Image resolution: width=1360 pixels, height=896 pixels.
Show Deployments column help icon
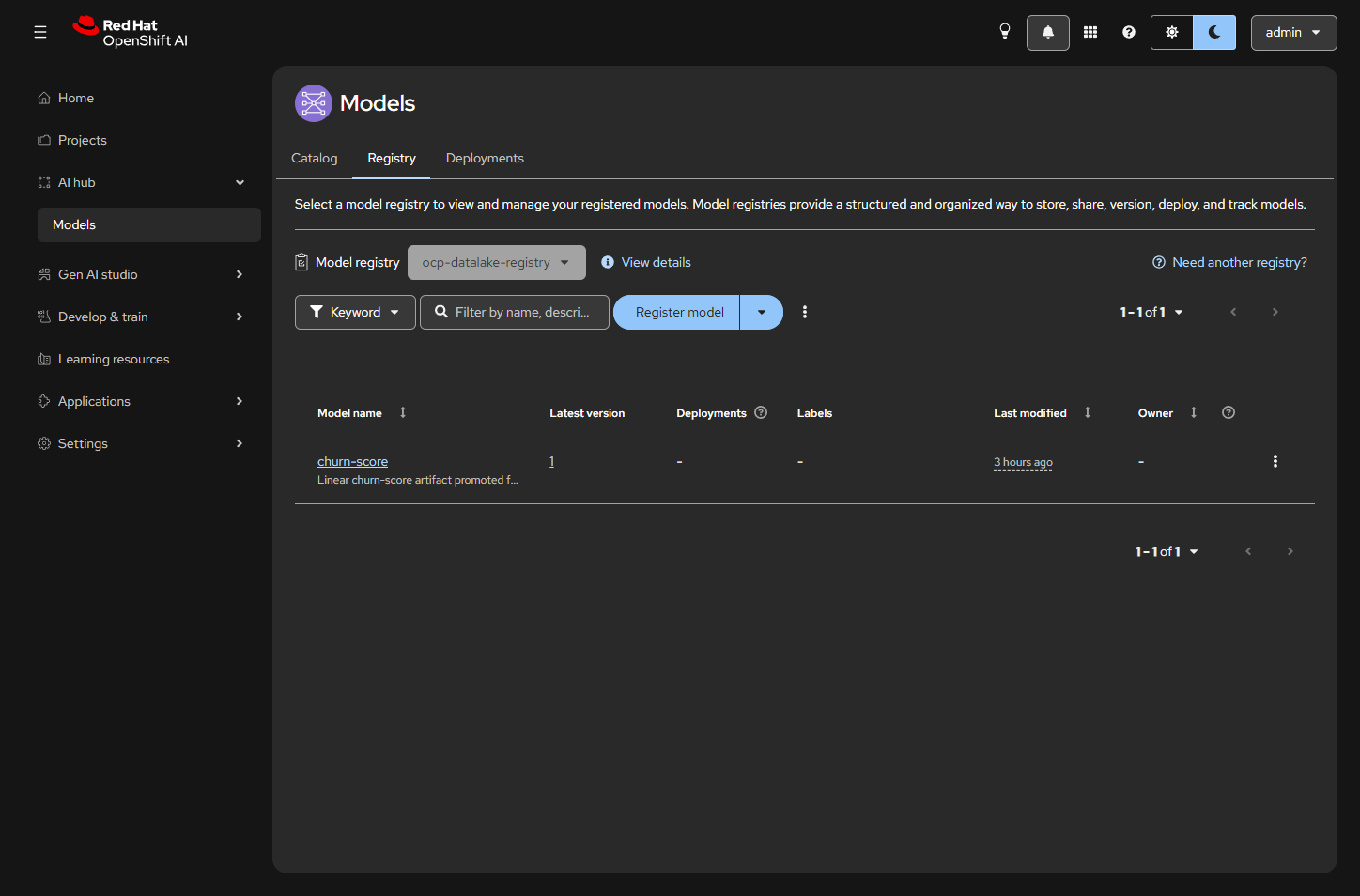pyautogui.click(x=761, y=412)
